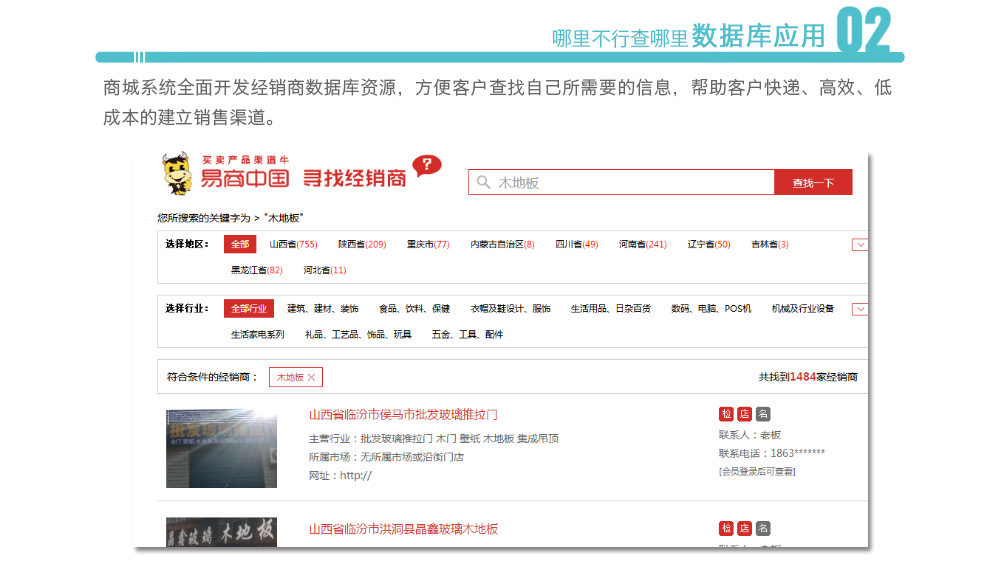Expand the industry list with the arrow
This screenshot has width=1000, height=562.
[859, 309]
